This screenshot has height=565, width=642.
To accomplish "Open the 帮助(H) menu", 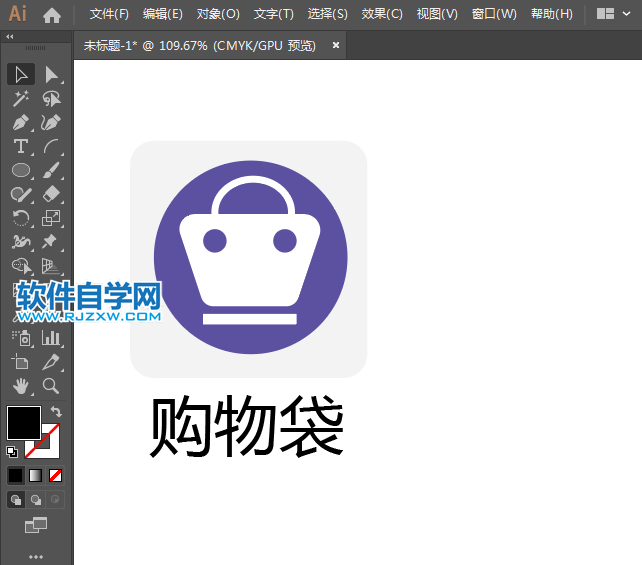I will tap(552, 14).
